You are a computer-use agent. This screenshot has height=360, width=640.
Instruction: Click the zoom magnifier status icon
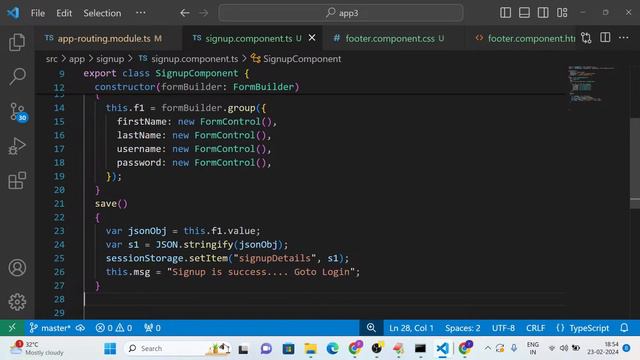pyautogui.click(x=371, y=328)
